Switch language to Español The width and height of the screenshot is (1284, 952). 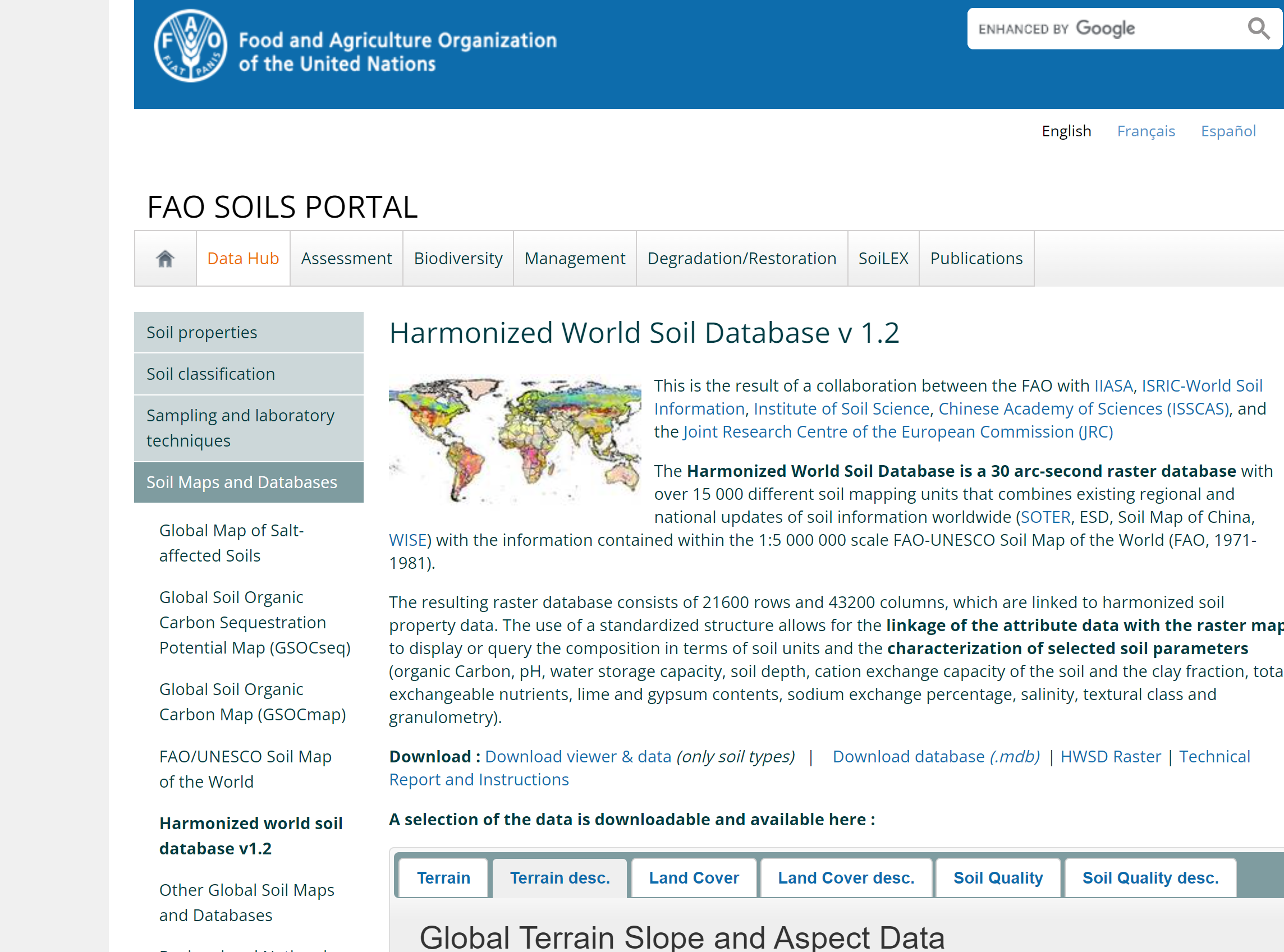pyautogui.click(x=1228, y=131)
